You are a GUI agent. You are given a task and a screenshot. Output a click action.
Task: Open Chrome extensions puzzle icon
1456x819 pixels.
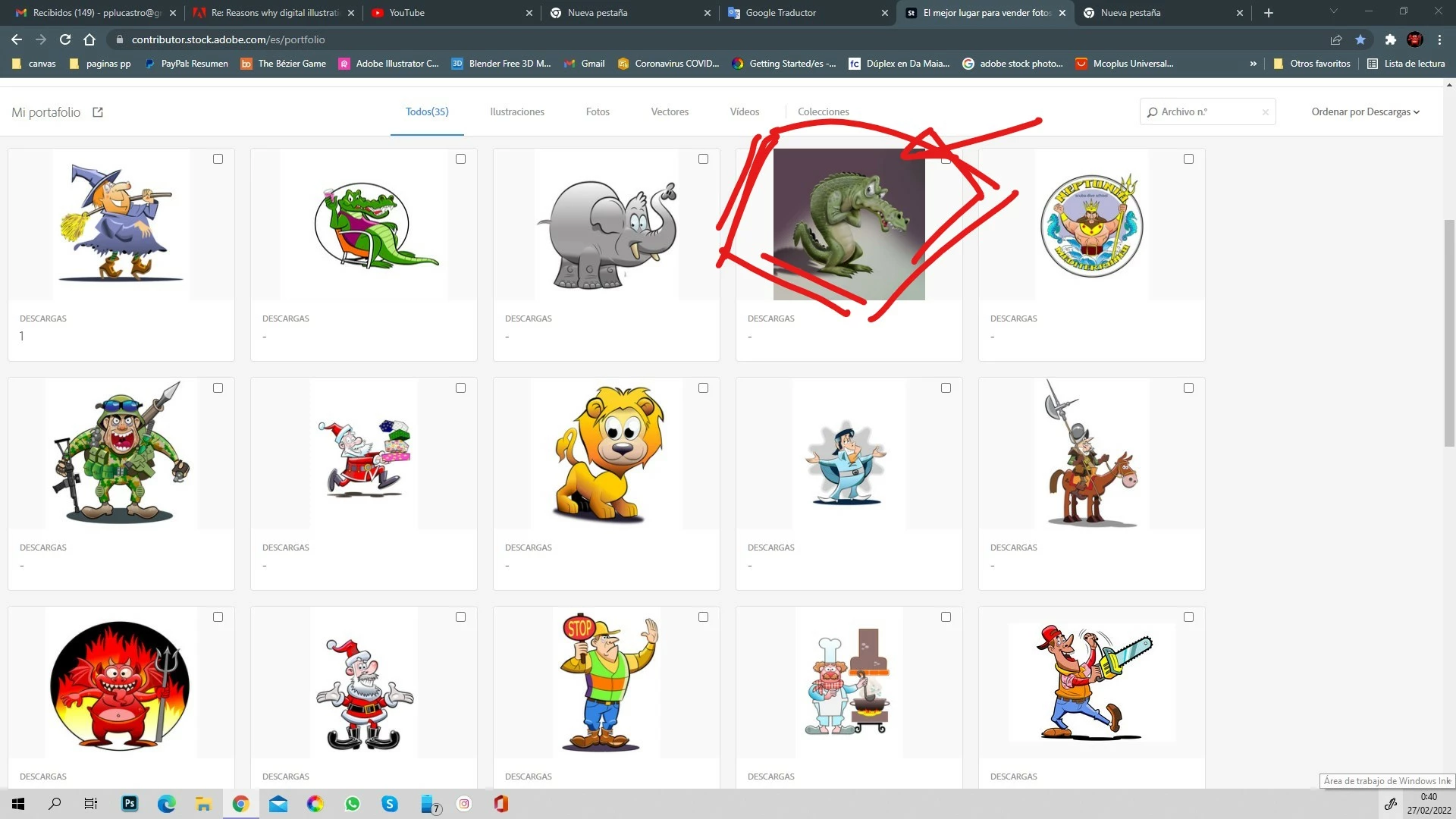click(x=1390, y=39)
